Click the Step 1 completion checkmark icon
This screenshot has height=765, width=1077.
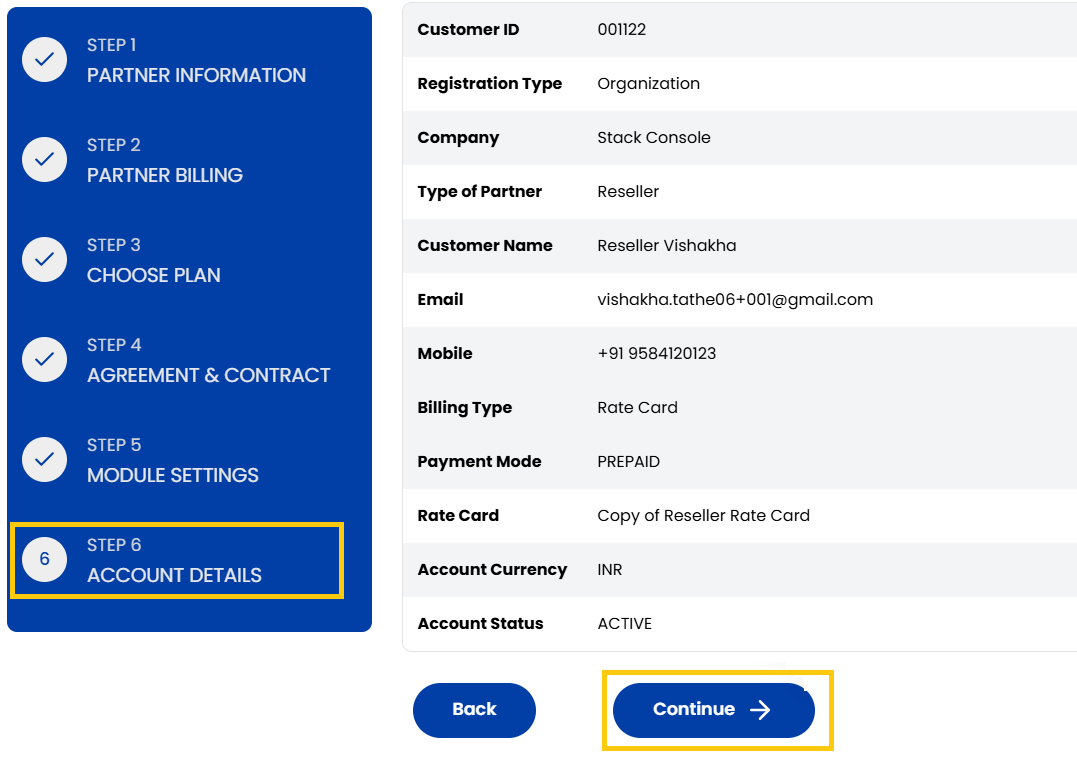44,59
